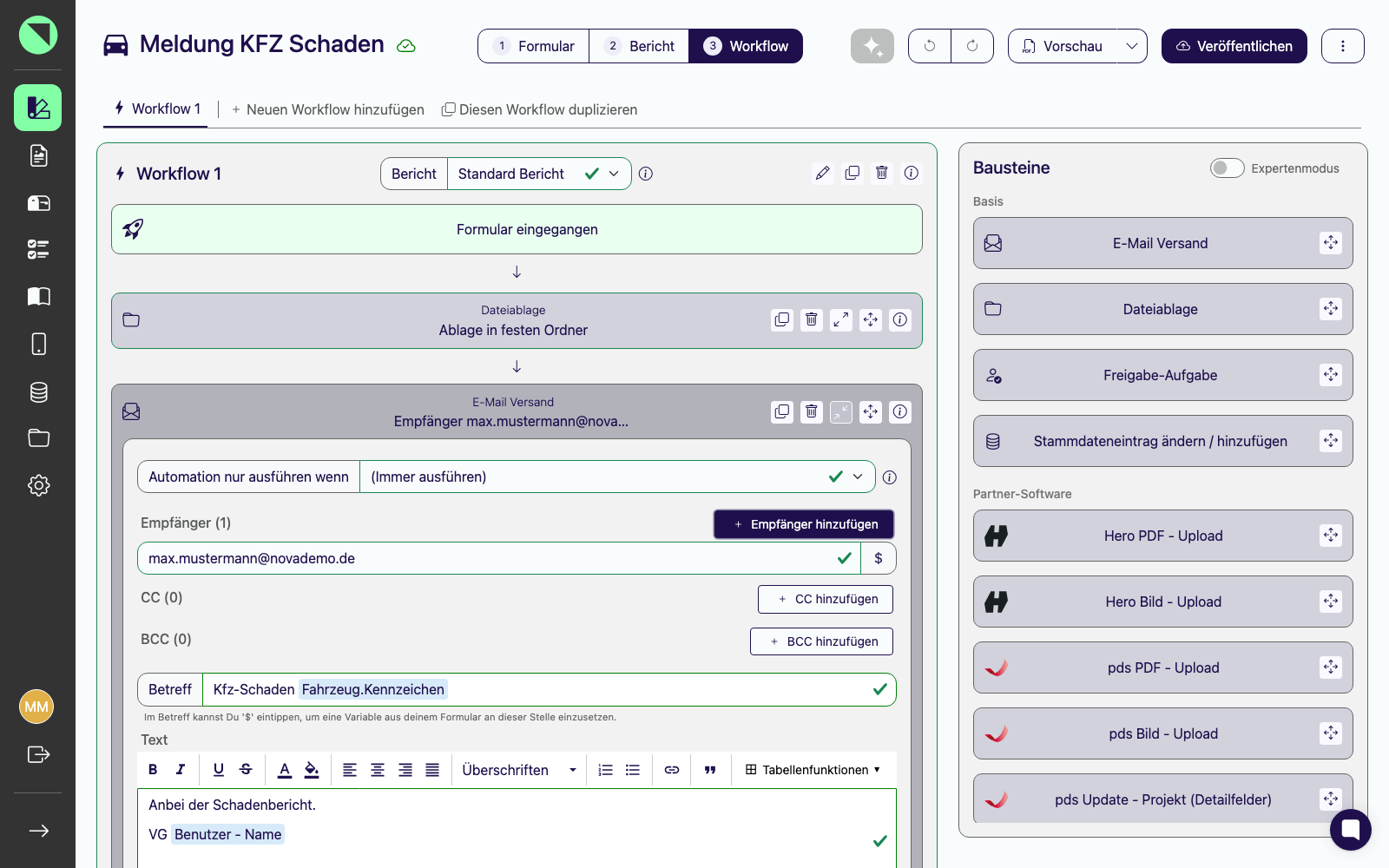Select pds Bild - Upload block
Image resolution: width=1389 pixels, height=868 pixels.
[x=1163, y=733]
